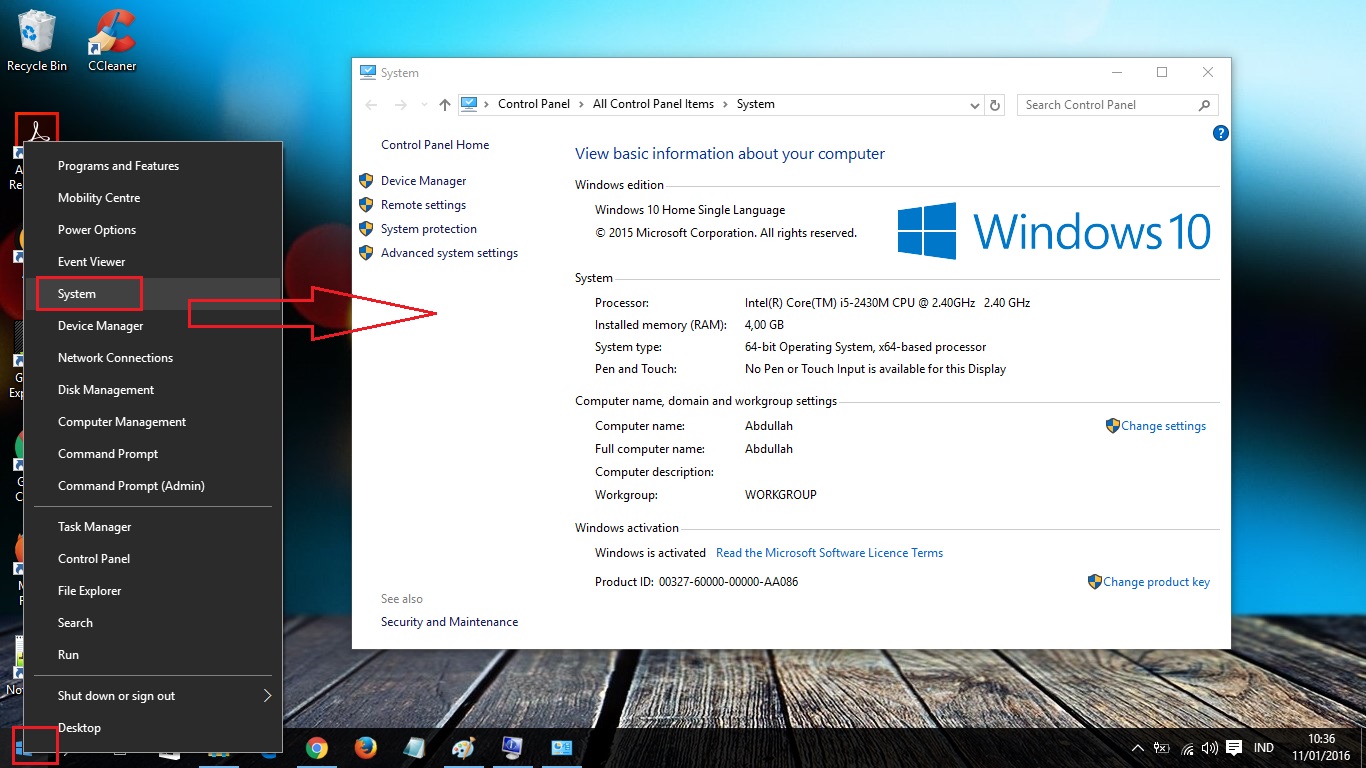Click the WORKGROUP workgroup value

pos(781,495)
